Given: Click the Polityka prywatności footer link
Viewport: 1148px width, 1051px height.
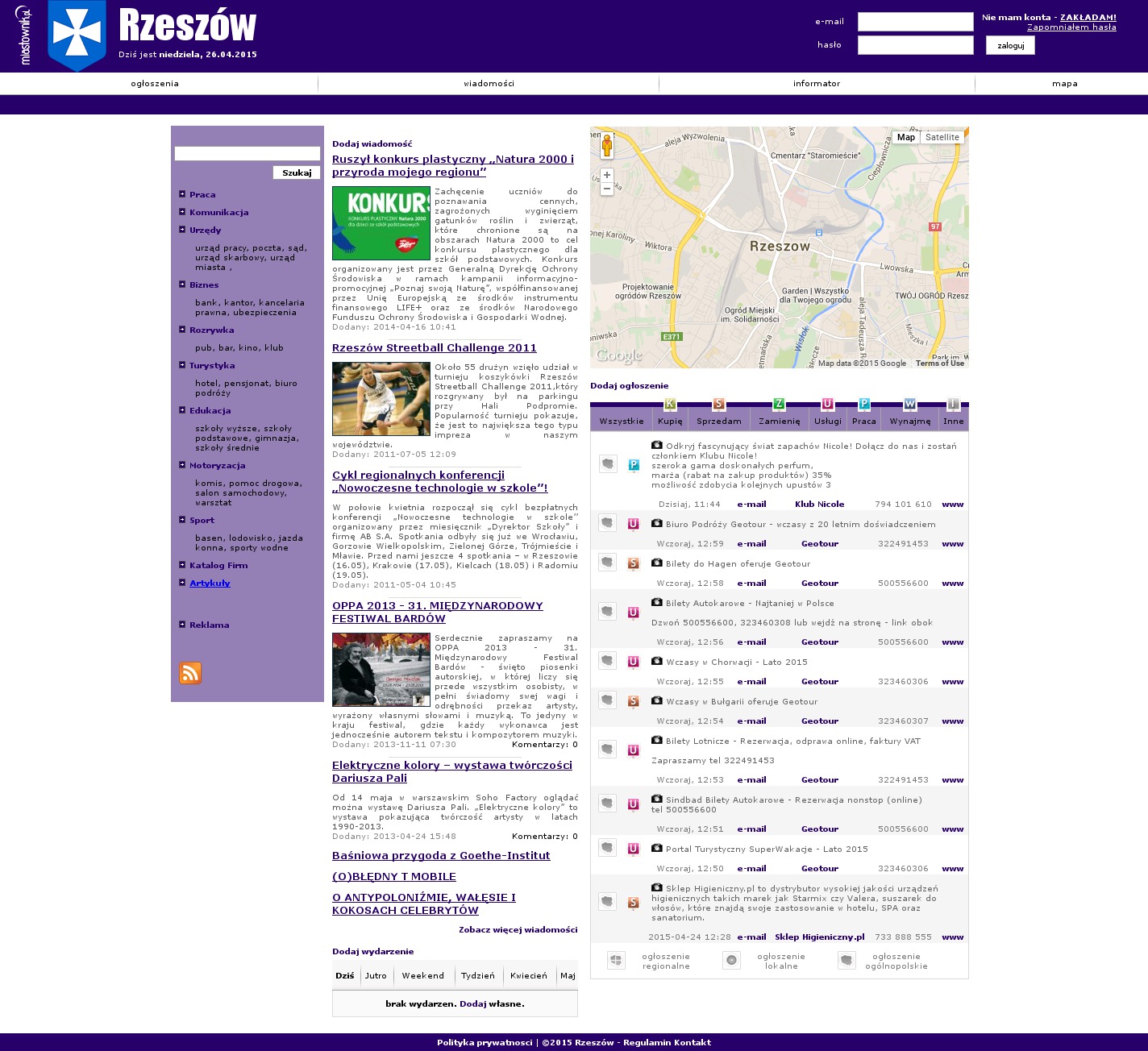Looking at the screenshot, I should pos(485,1042).
